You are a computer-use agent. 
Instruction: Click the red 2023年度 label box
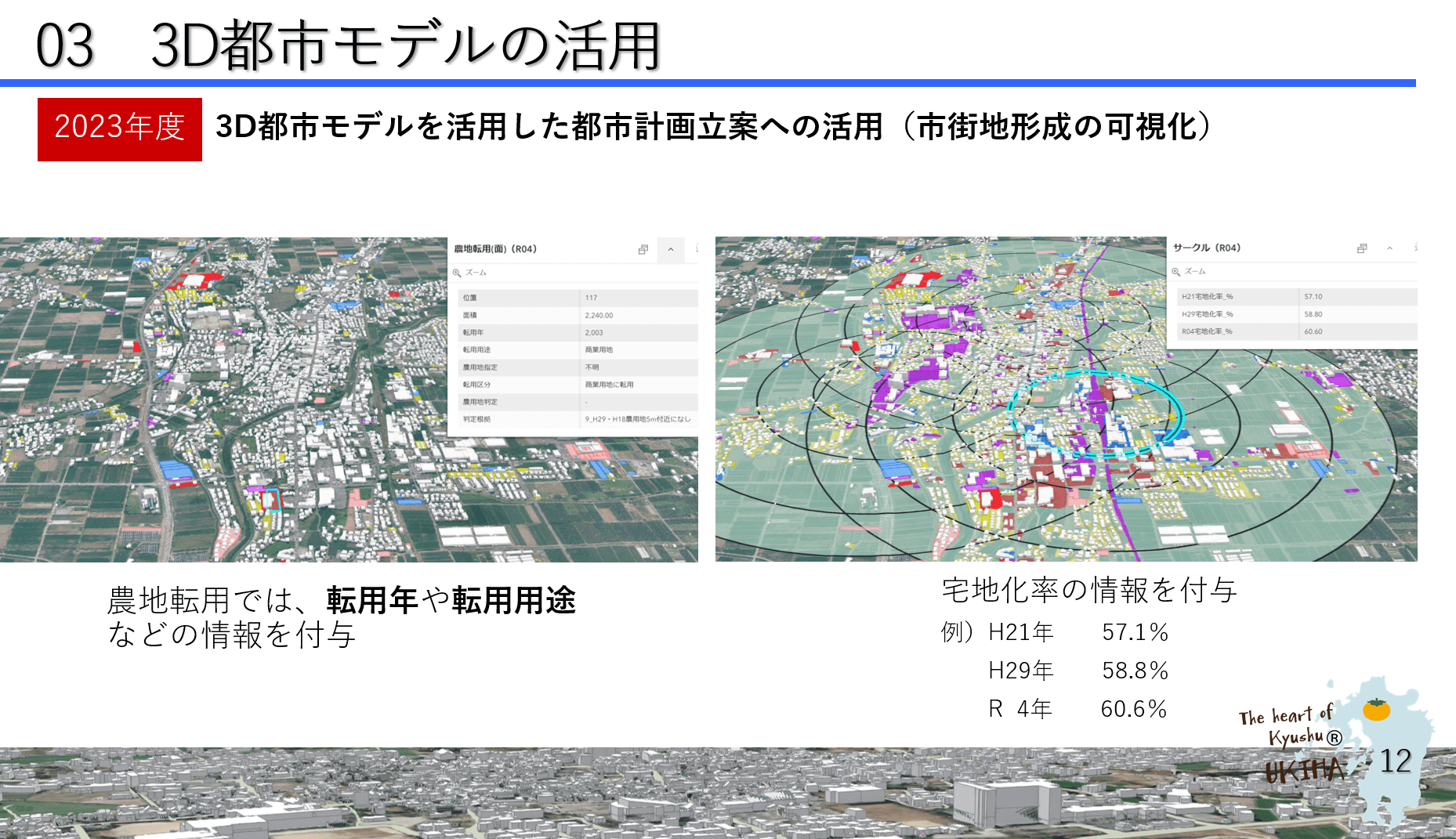(120, 129)
